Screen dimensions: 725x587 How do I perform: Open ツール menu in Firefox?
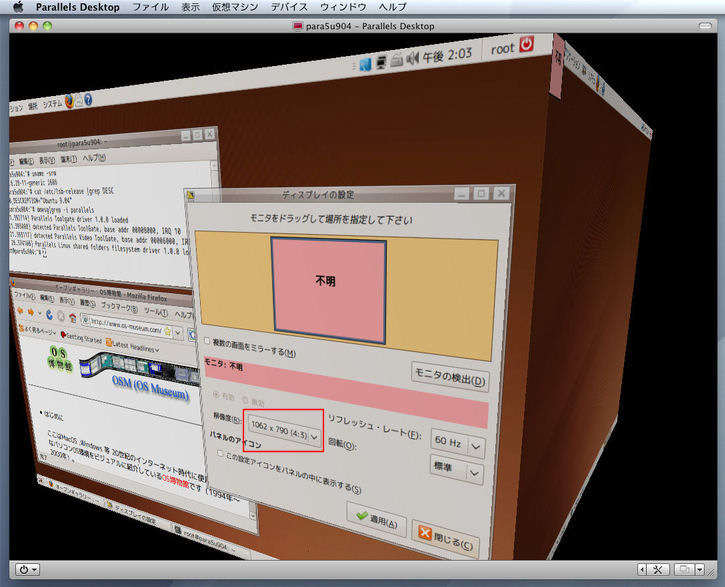click(x=155, y=312)
